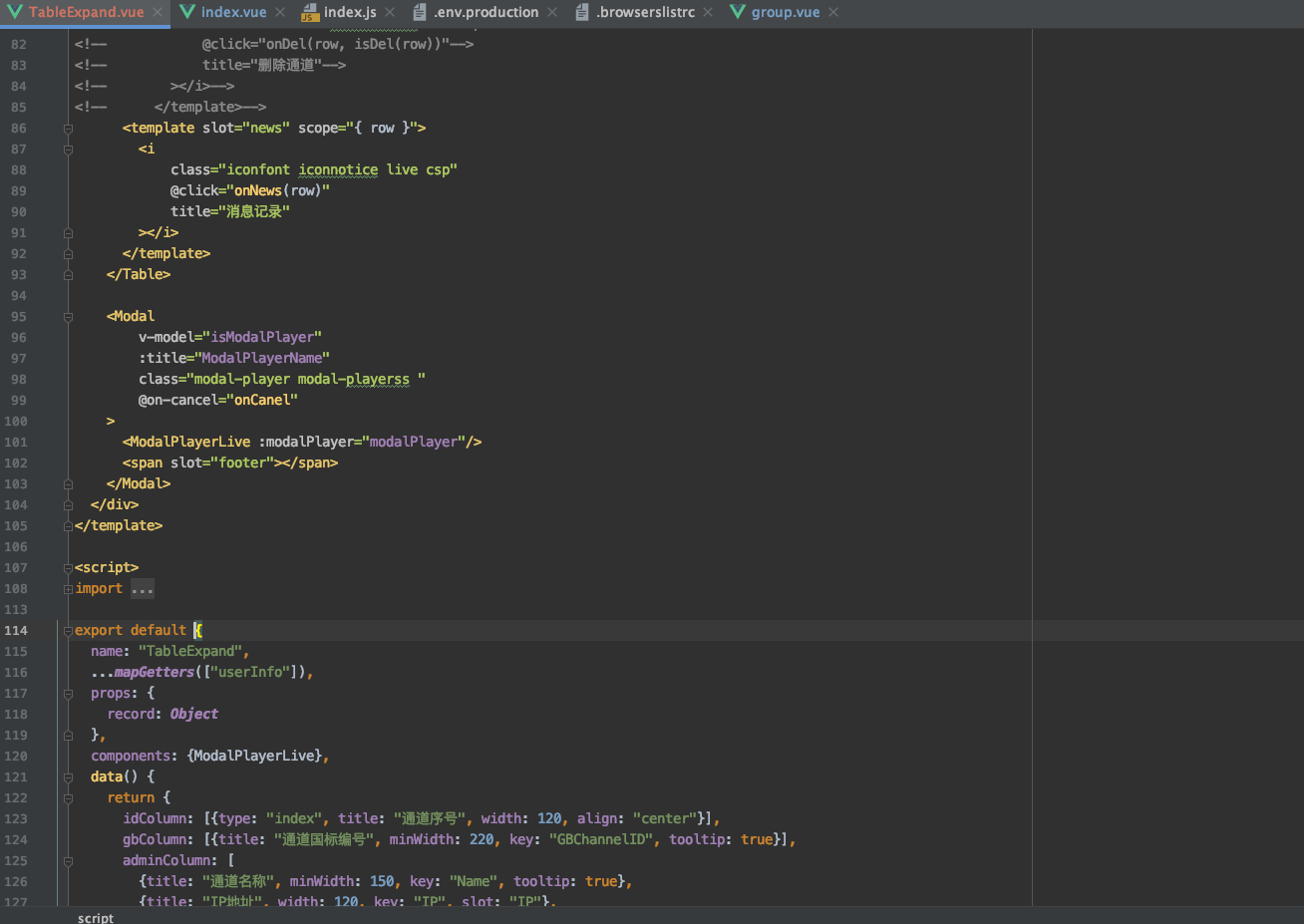The height and width of the screenshot is (924, 1304).
Task: Collapse the export default block on line 114
Action: pyautogui.click(x=68, y=631)
